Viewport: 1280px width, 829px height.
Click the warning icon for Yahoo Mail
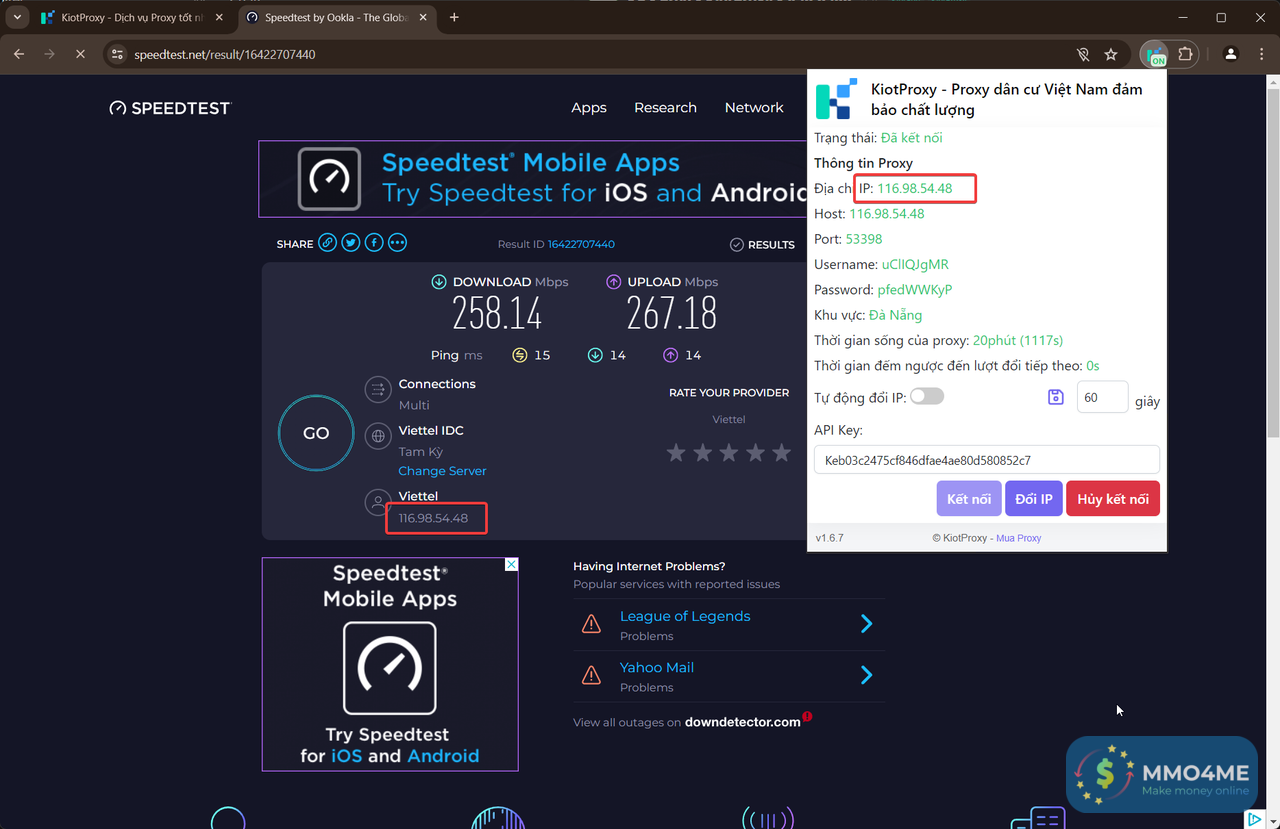pos(591,675)
